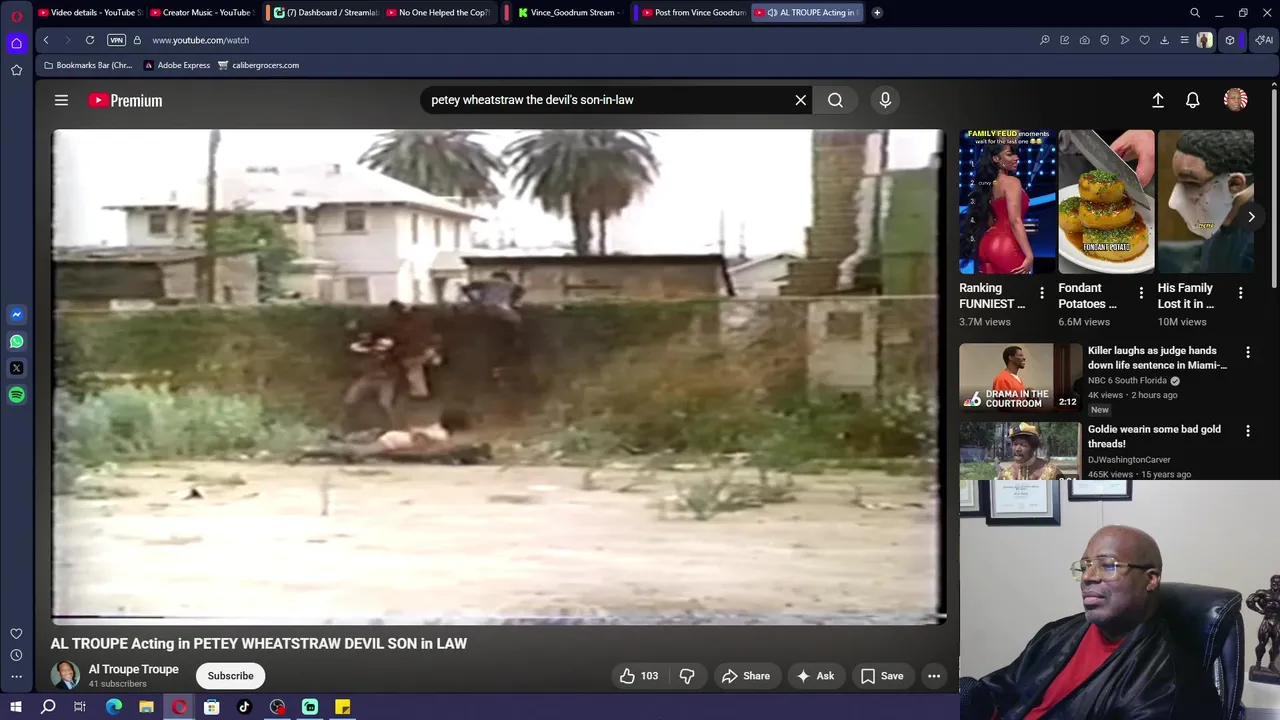This screenshot has height=720, width=1280.
Task: Open a new browser tab
Action: click(877, 12)
